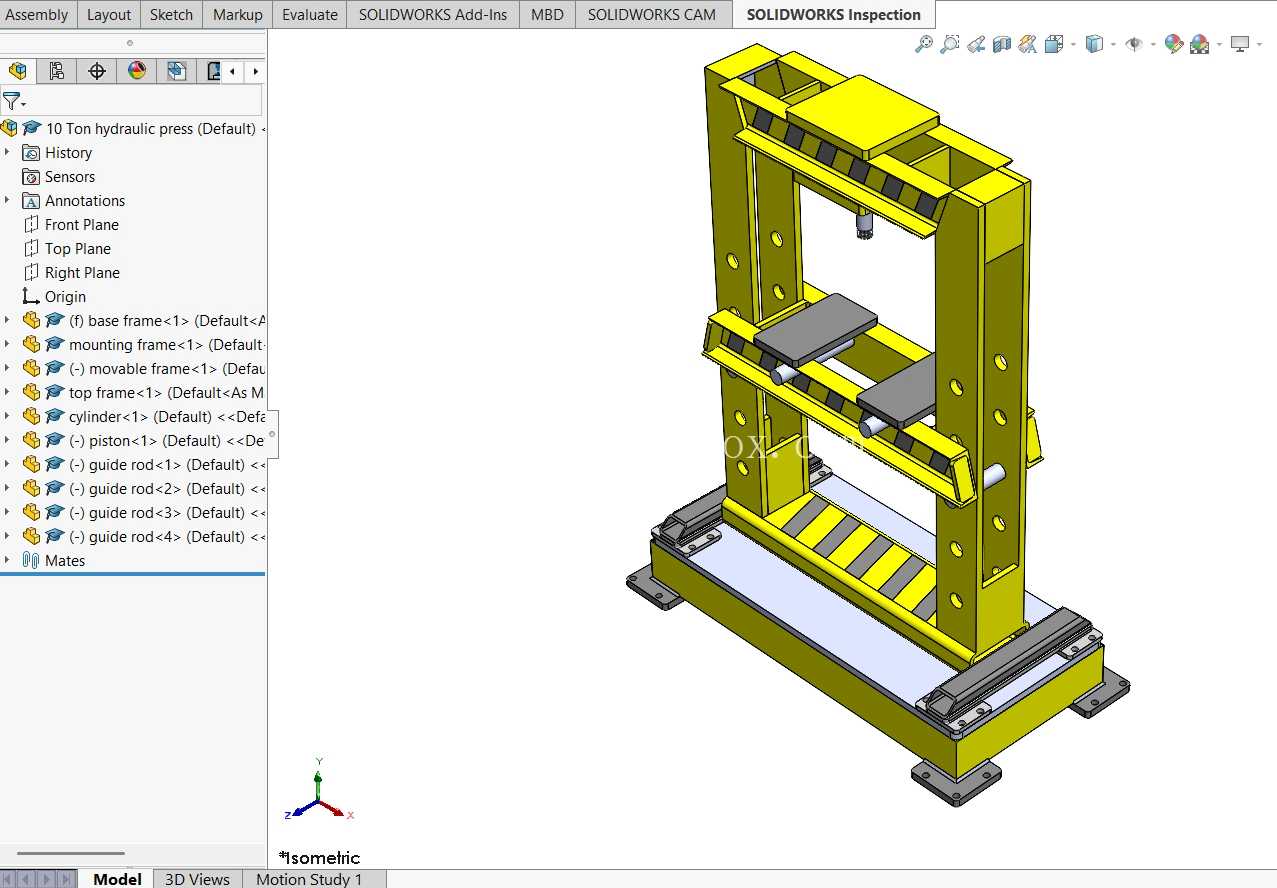Image resolution: width=1277 pixels, height=888 pixels.
Task: Click the Apply Scene icon
Action: coord(1199,44)
